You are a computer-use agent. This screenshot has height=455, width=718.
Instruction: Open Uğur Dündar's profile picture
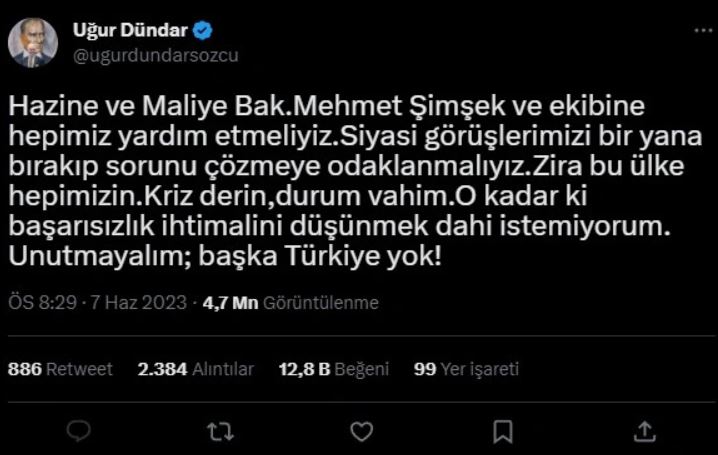click(33, 42)
